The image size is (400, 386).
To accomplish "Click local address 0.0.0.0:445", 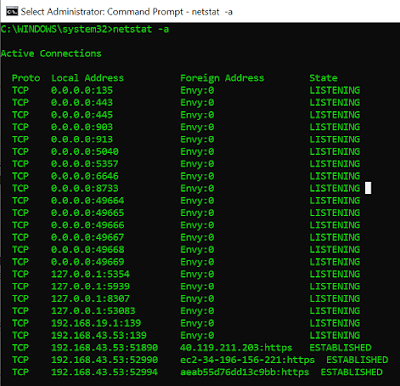I will coord(82,115).
